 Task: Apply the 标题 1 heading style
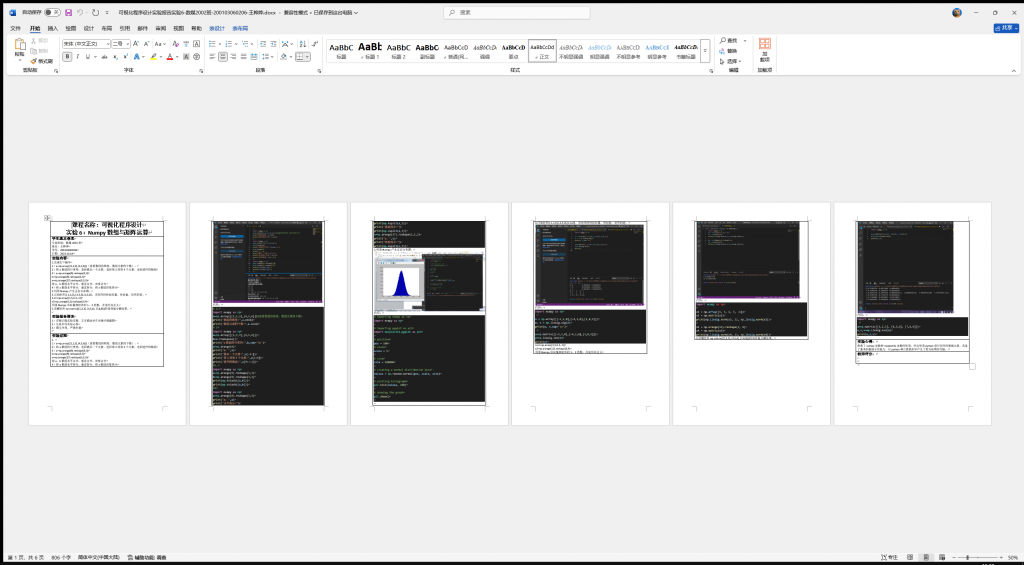(x=370, y=51)
